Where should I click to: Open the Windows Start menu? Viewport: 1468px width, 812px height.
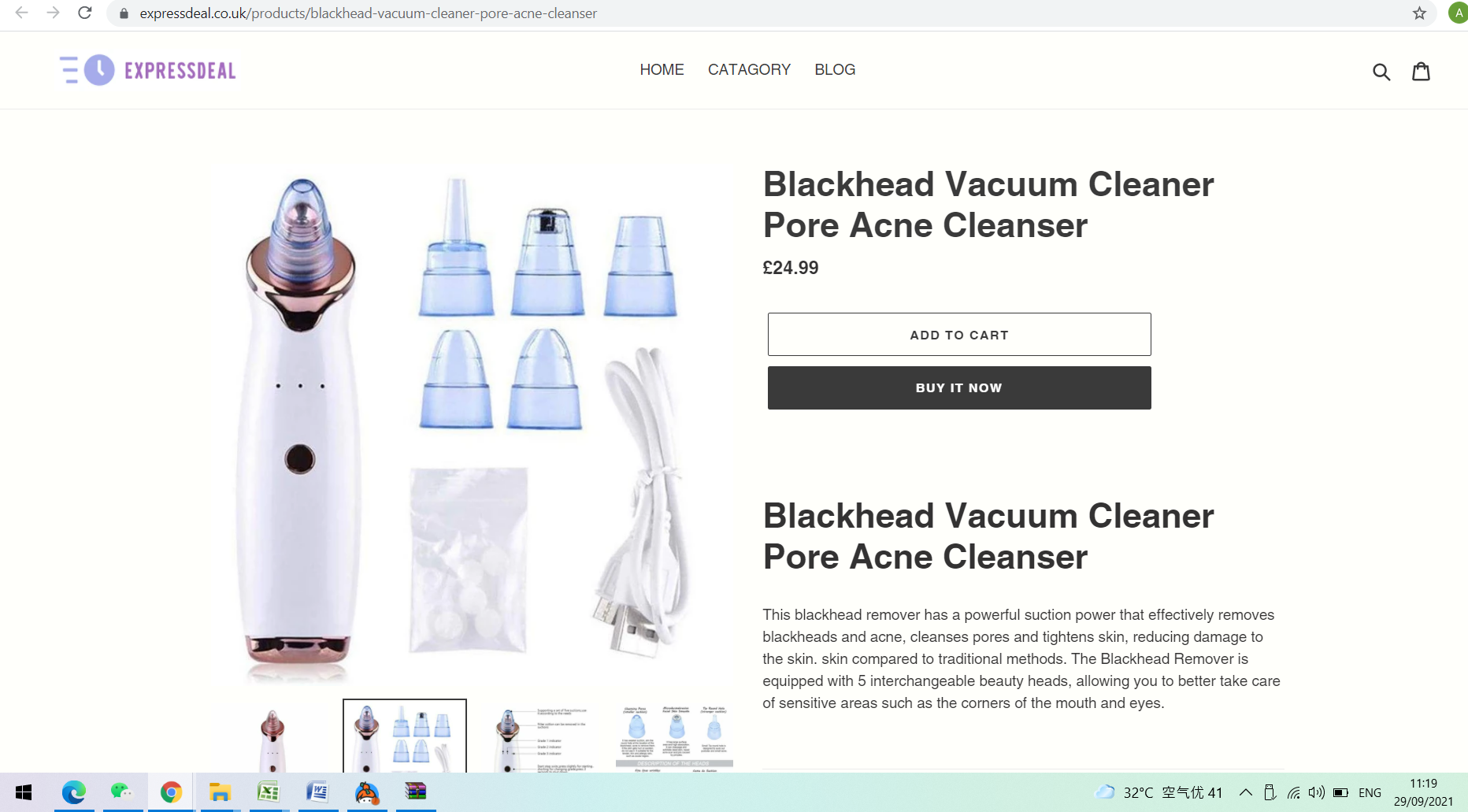click(24, 792)
